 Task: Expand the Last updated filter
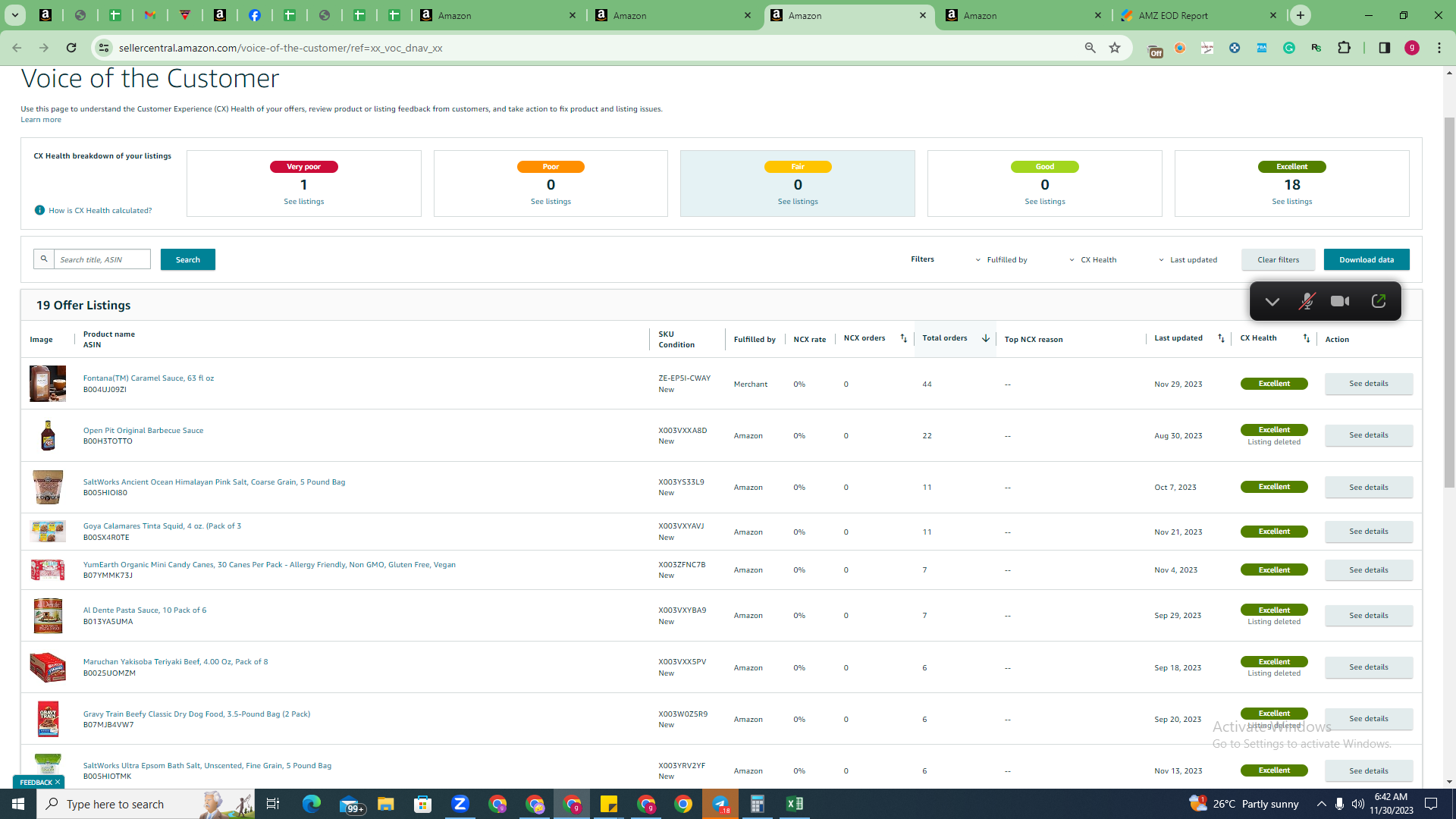(x=1188, y=260)
